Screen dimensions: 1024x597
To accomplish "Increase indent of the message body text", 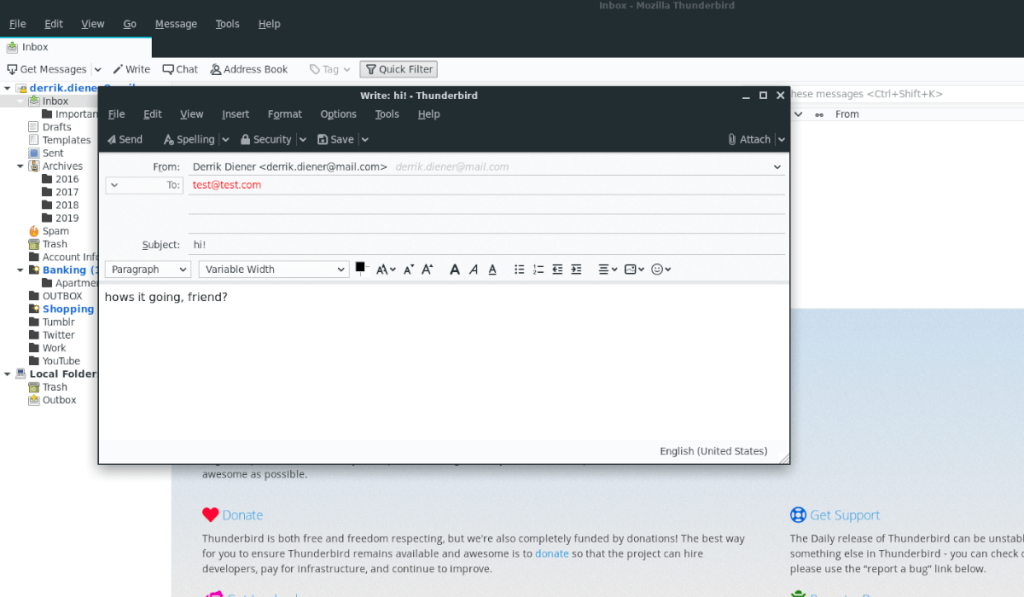I will pyautogui.click(x=577, y=269).
